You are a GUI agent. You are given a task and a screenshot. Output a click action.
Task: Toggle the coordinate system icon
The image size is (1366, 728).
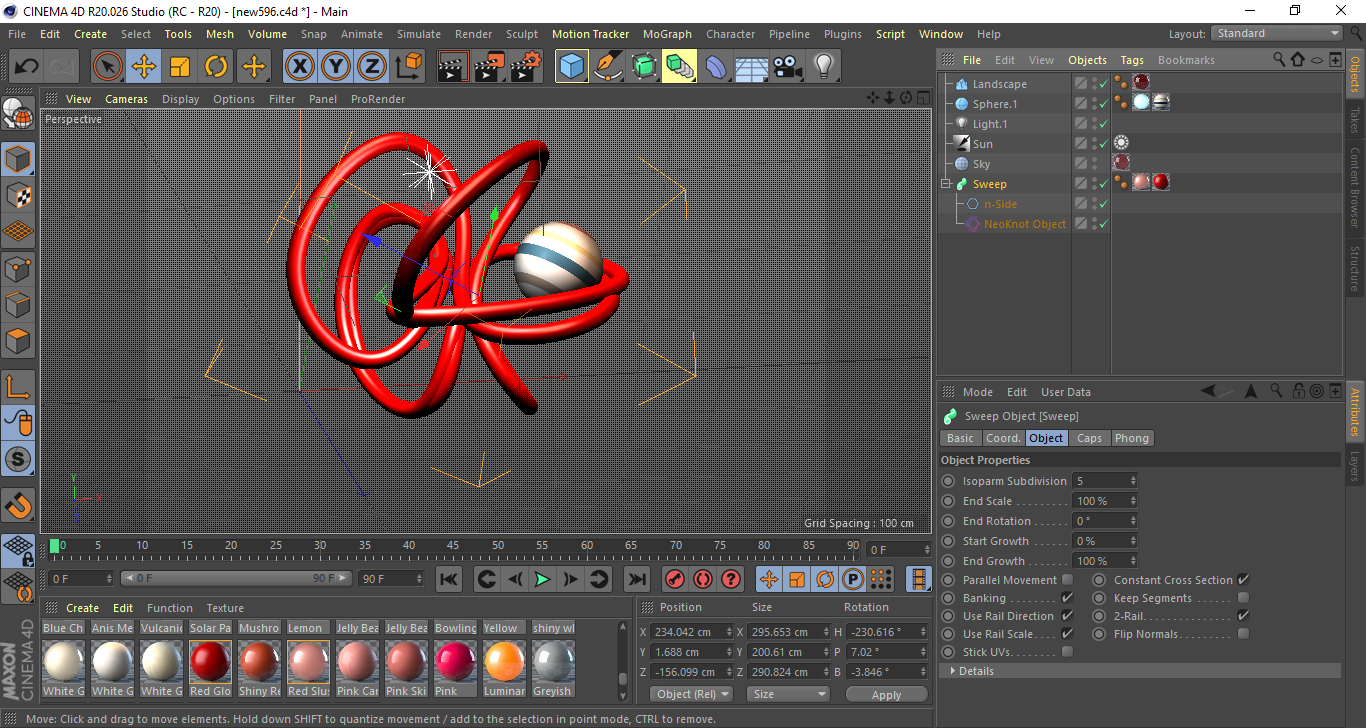(408, 67)
